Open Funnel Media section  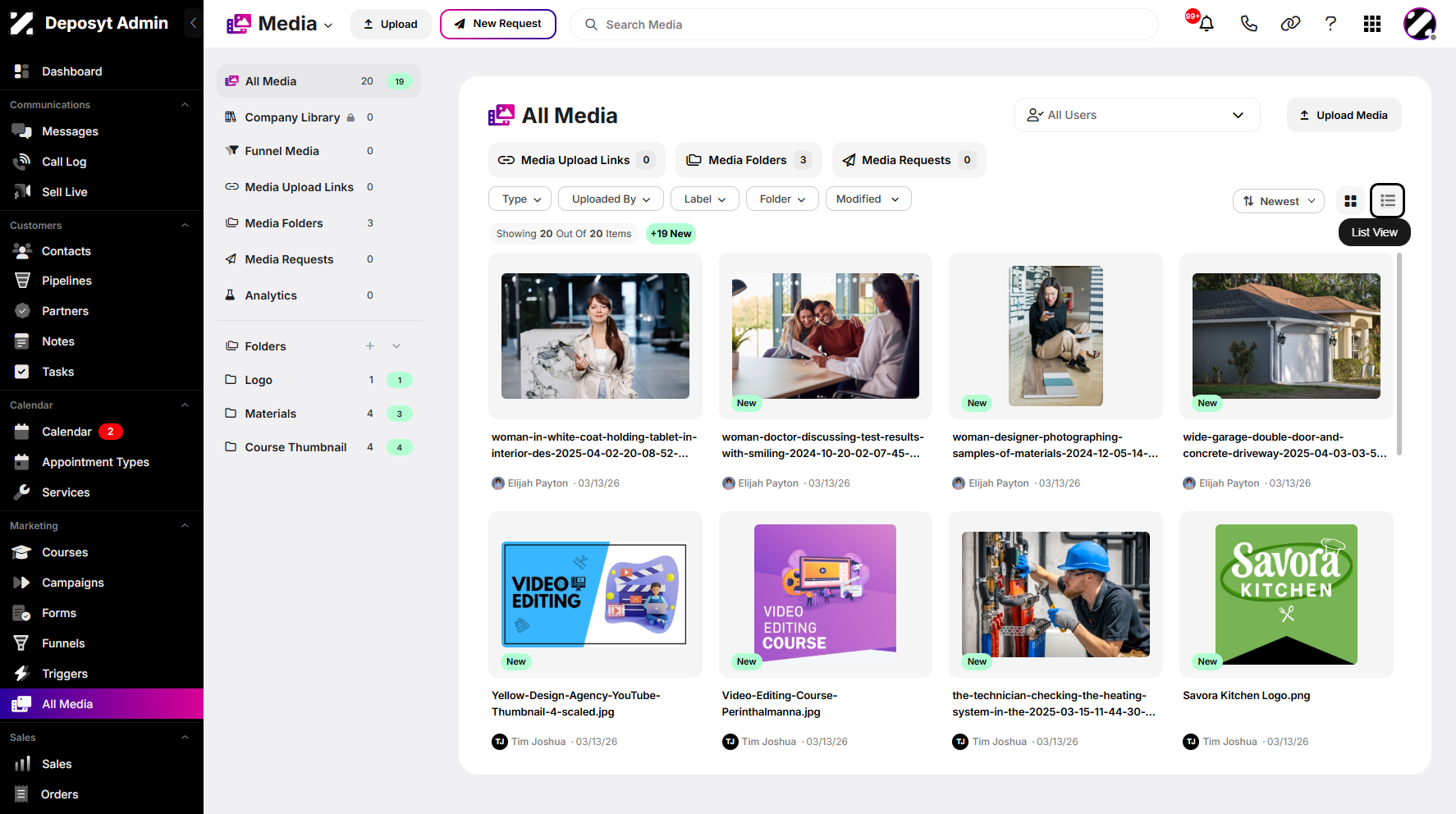tap(318, 151)
